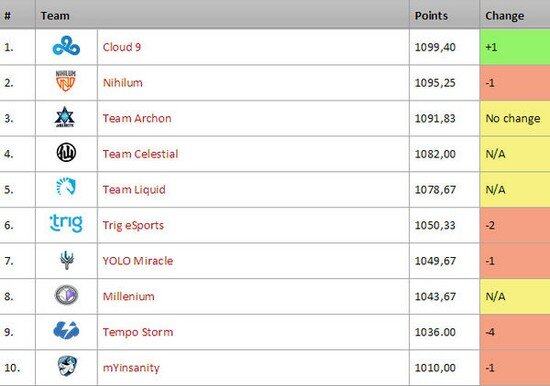Click the Cloud 9 team logo
Viewport: 550px width, 386px height.
pyautogui.click(x=66, y=46)
